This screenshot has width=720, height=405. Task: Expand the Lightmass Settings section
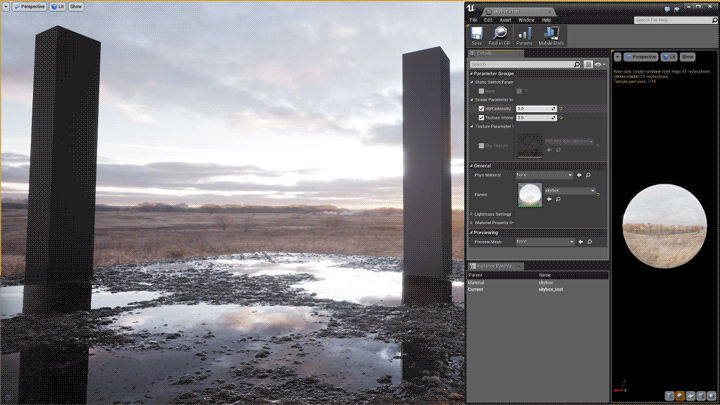pos(472,213)
